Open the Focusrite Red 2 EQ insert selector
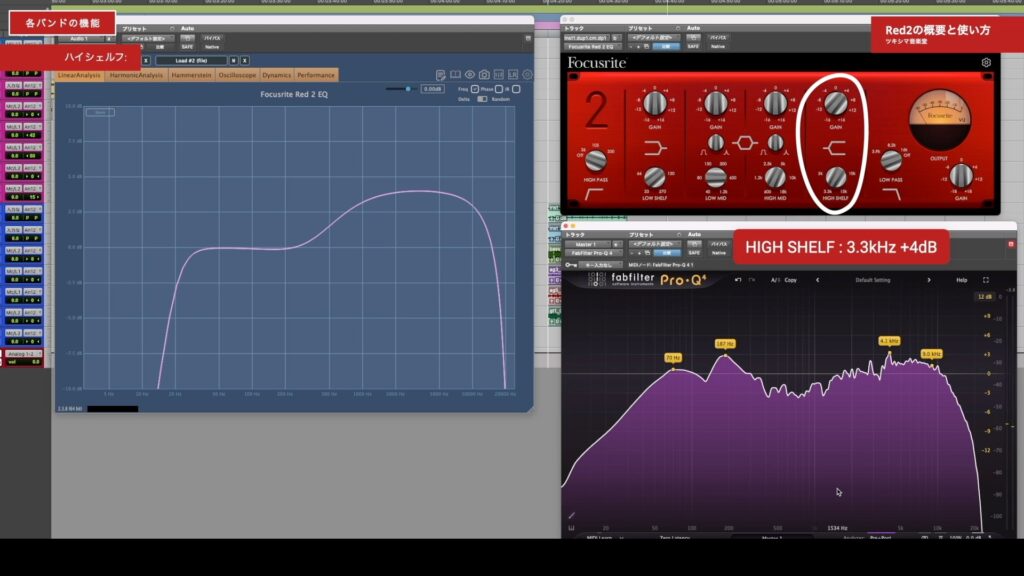 pos(592,46)
